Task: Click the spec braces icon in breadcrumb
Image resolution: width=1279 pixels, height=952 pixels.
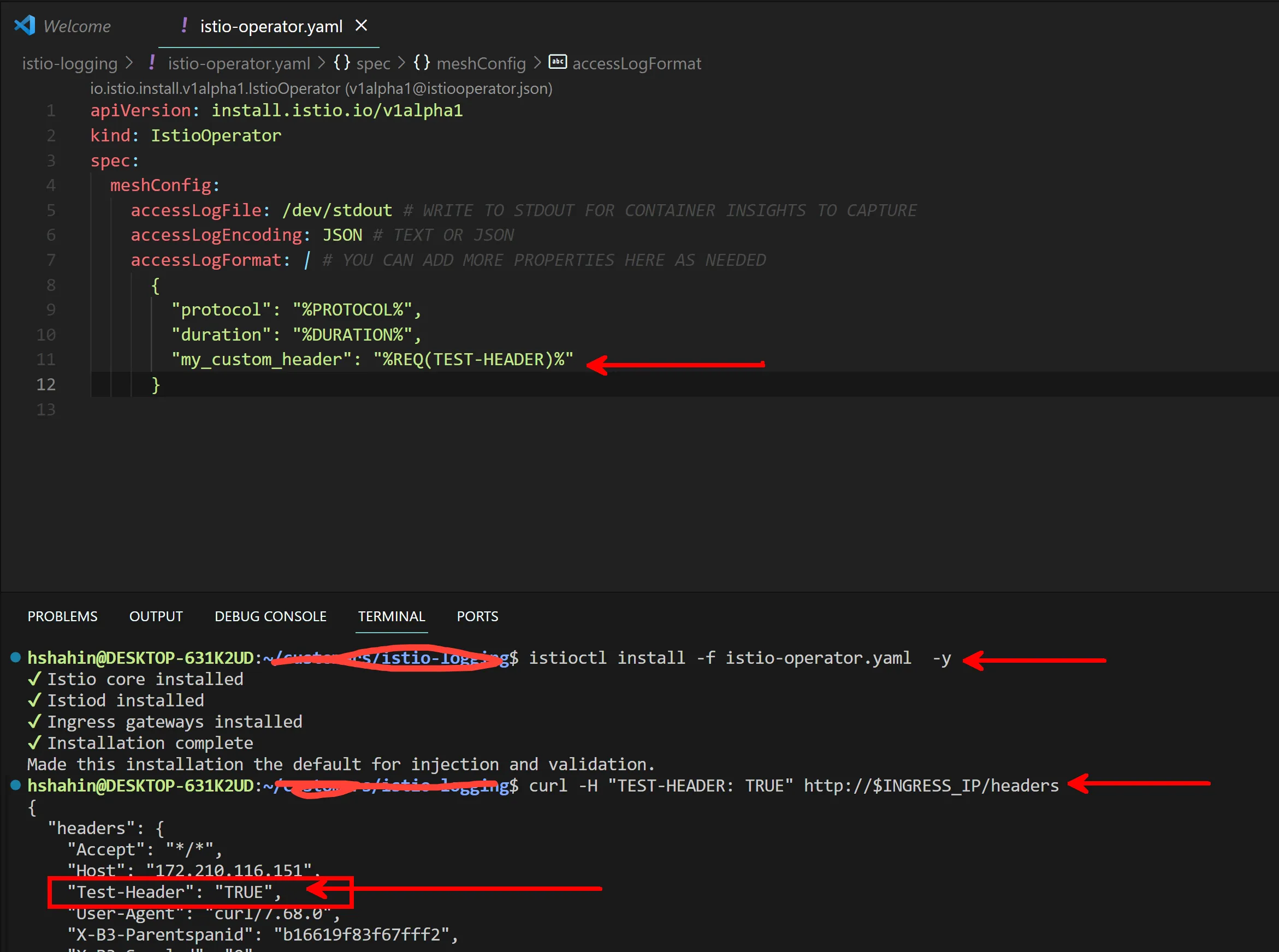Action: 342,62
